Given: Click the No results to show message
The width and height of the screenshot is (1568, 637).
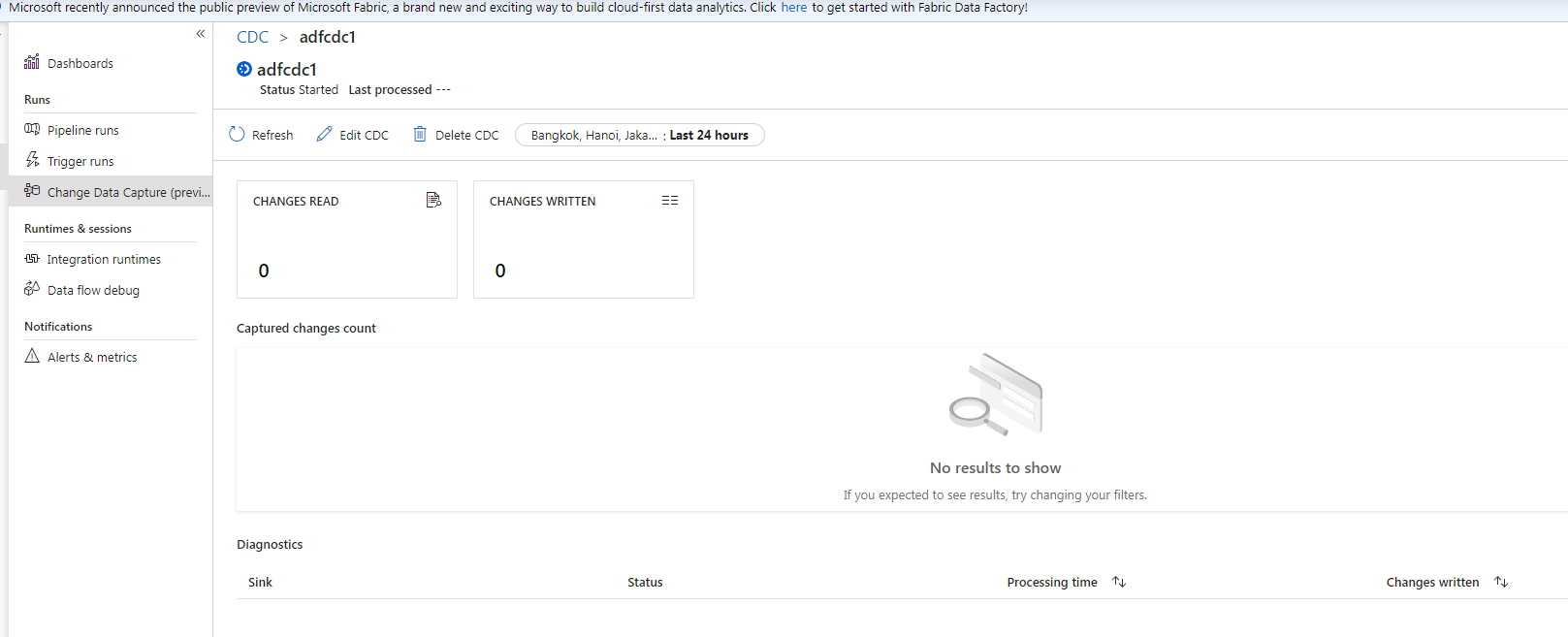Looking at the screenshot, I should (x=995, y=467).
